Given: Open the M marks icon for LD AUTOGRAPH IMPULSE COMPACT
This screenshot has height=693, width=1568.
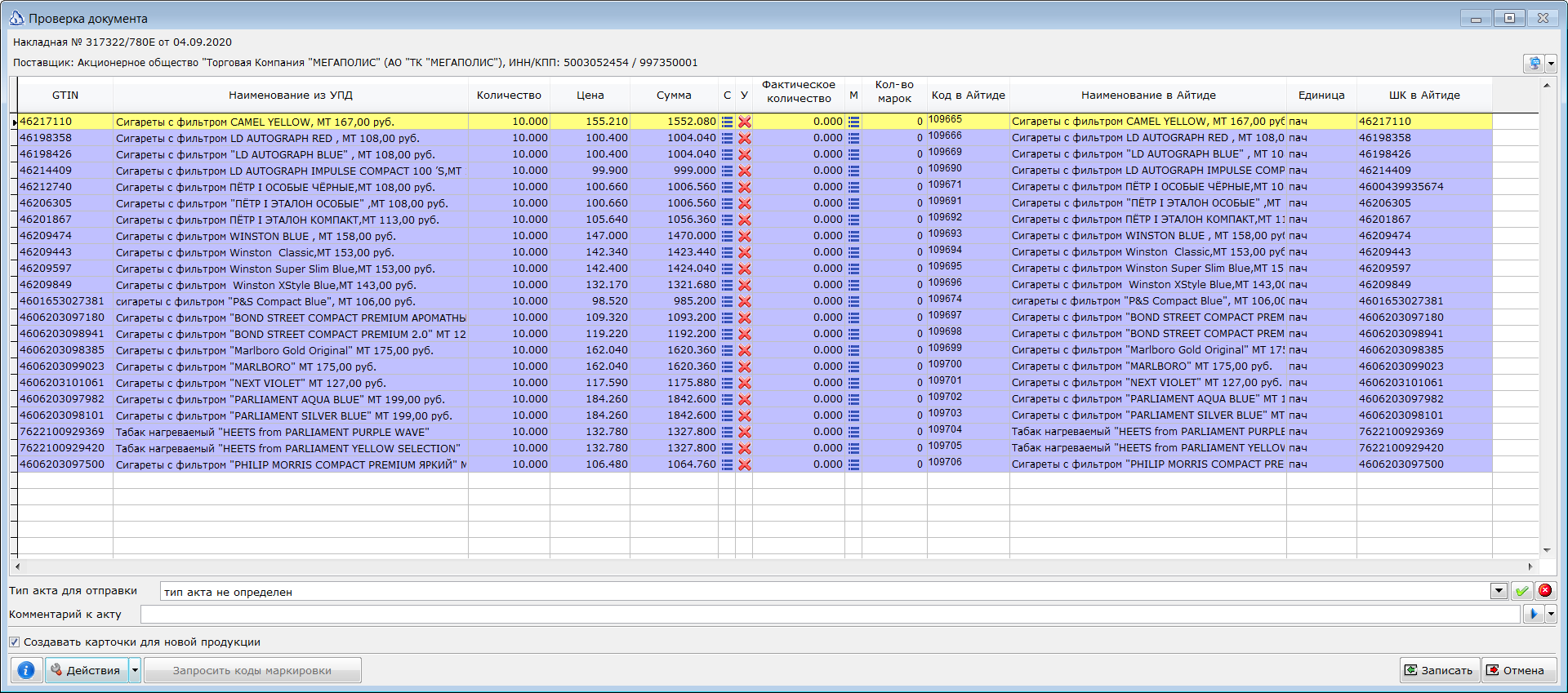Looking at the screenshot, I should [853, 171].
